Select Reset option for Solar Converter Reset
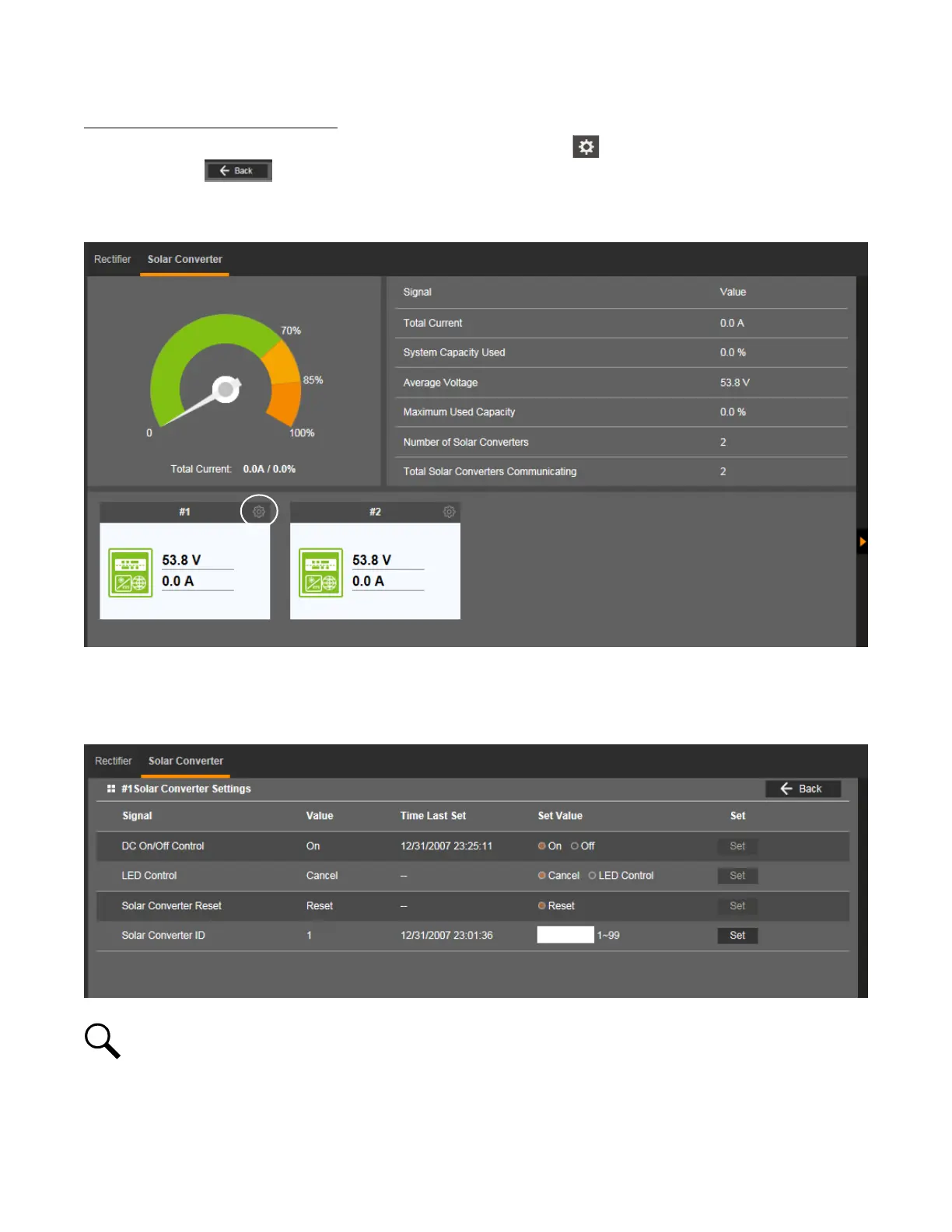 [542, 906]
